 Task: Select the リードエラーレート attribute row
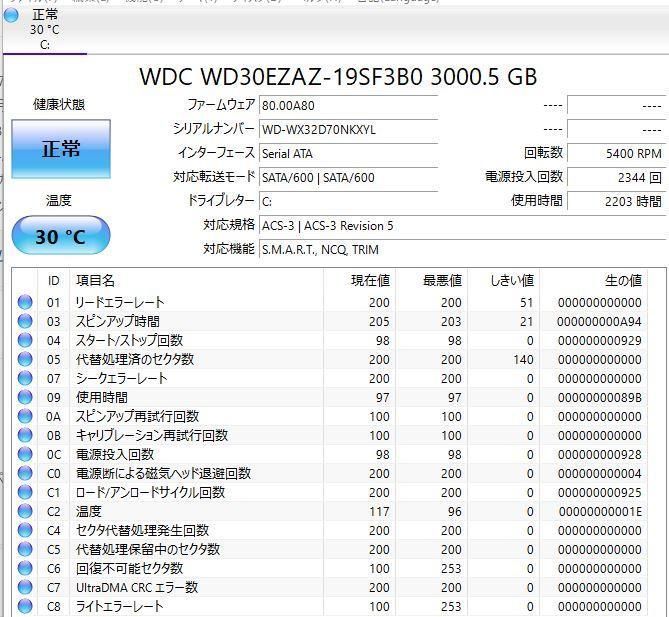click(x=330, y=303)
